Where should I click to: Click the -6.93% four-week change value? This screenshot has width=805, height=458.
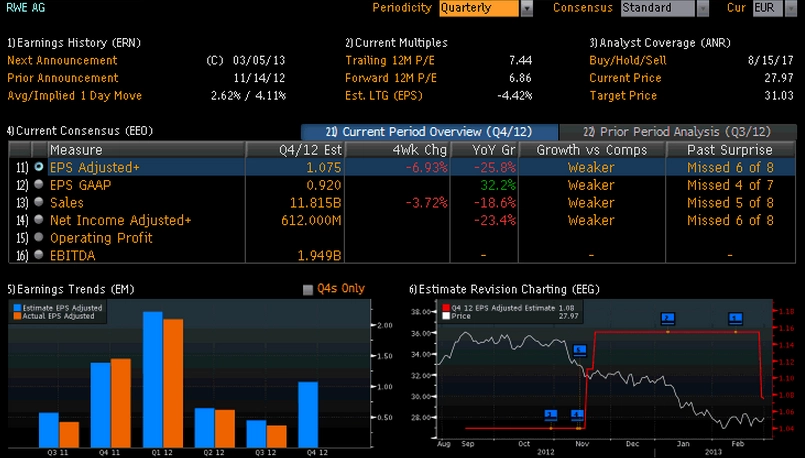click(426, 167)
